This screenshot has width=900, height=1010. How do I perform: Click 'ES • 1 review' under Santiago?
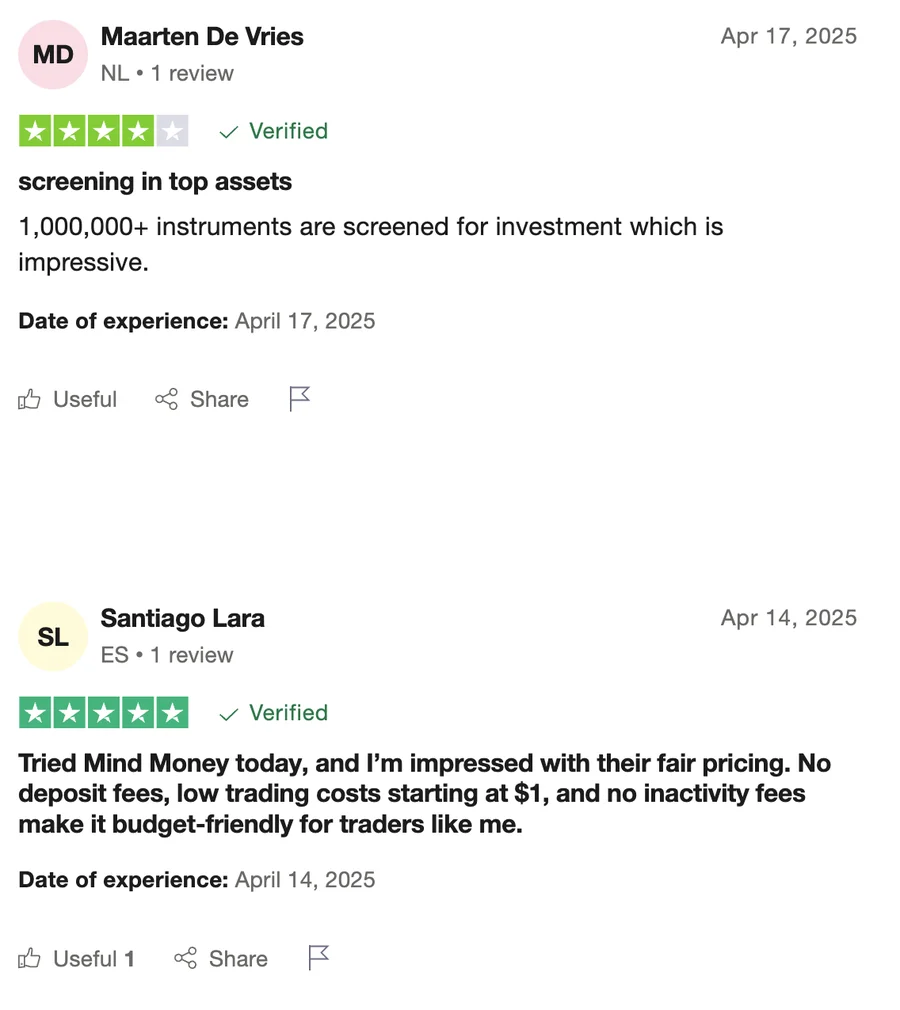pos(167,655)
